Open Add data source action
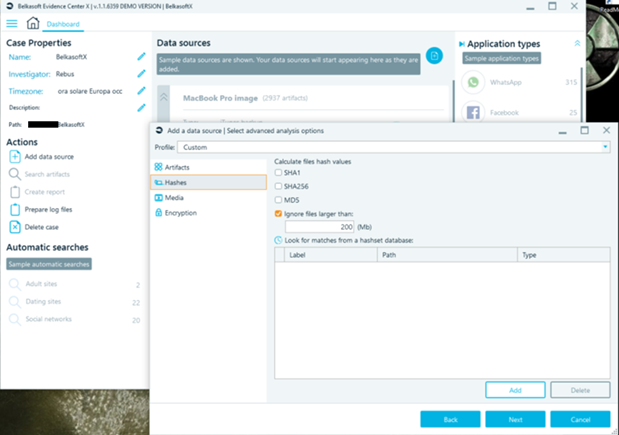The image size is (619, 435). click(49, 157)
